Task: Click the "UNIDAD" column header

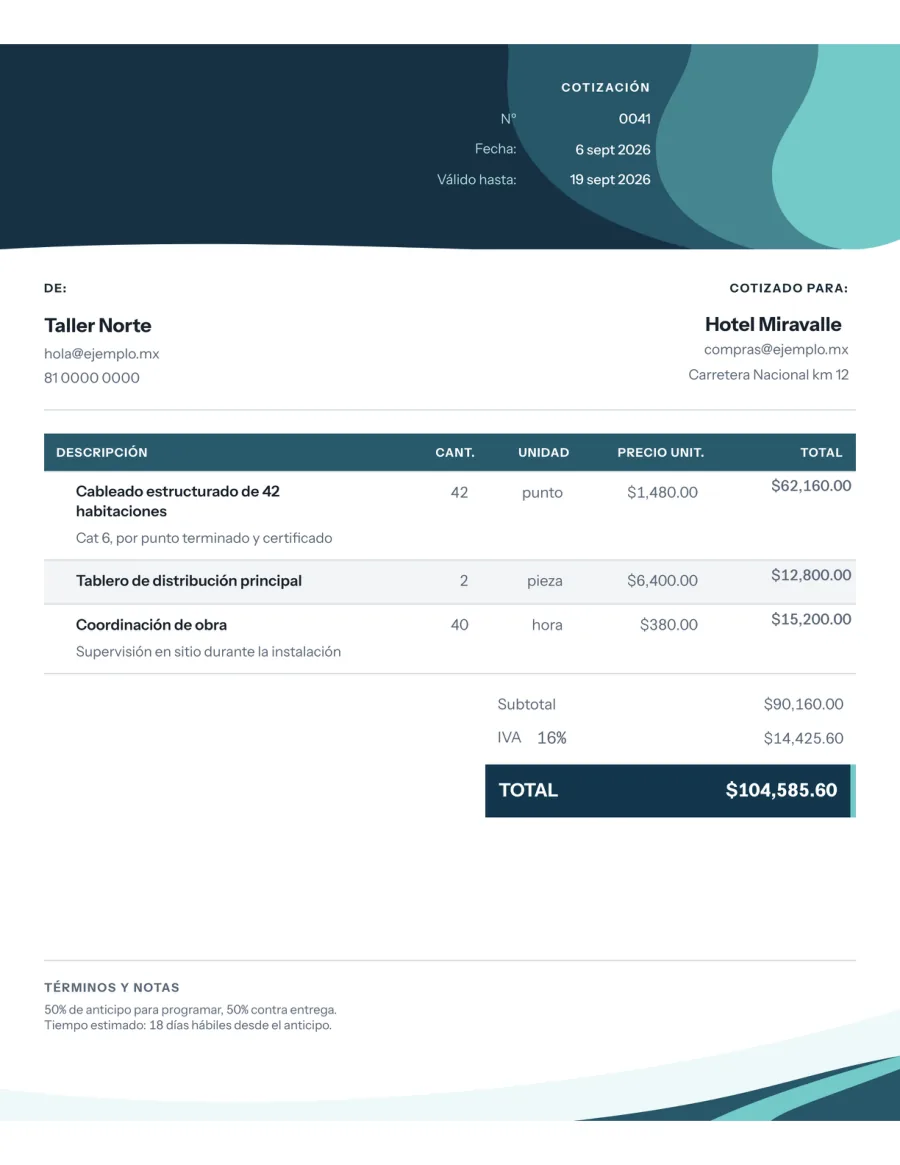Action: pyautogui.click(x=543, y=452)
